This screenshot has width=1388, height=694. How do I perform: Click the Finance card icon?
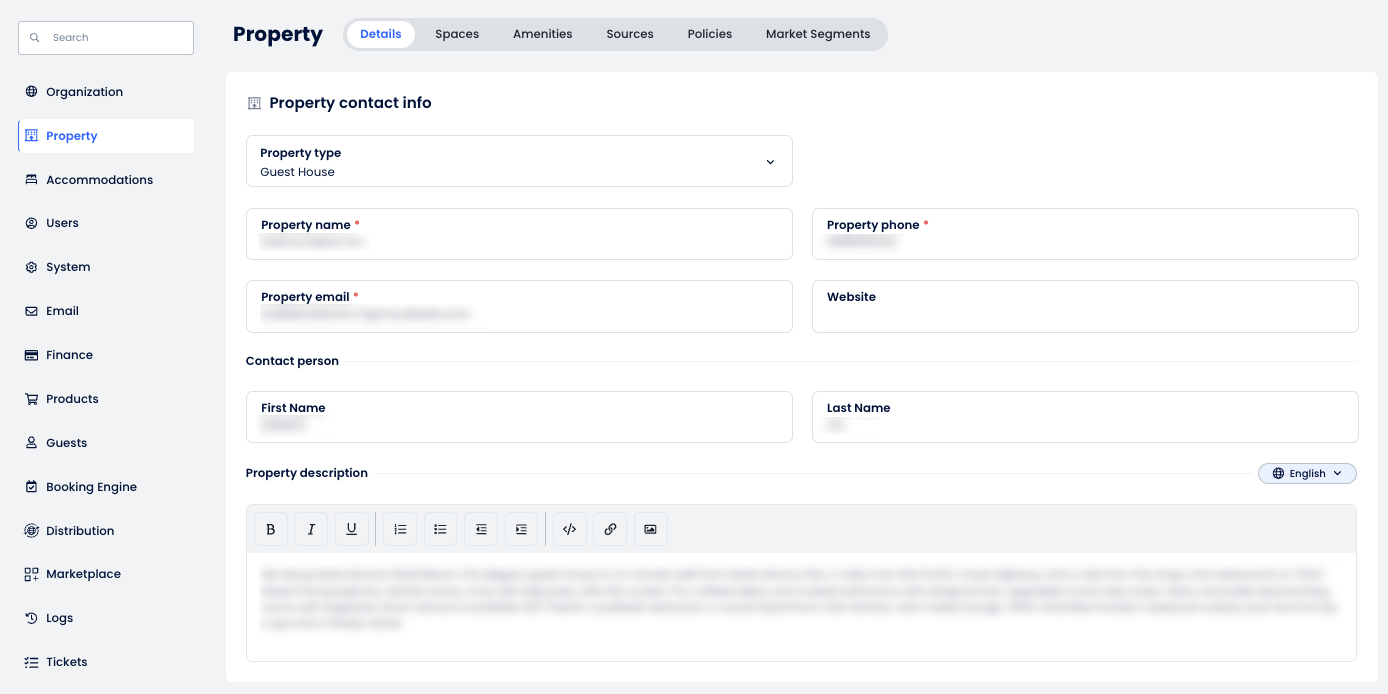click(31, 355)
